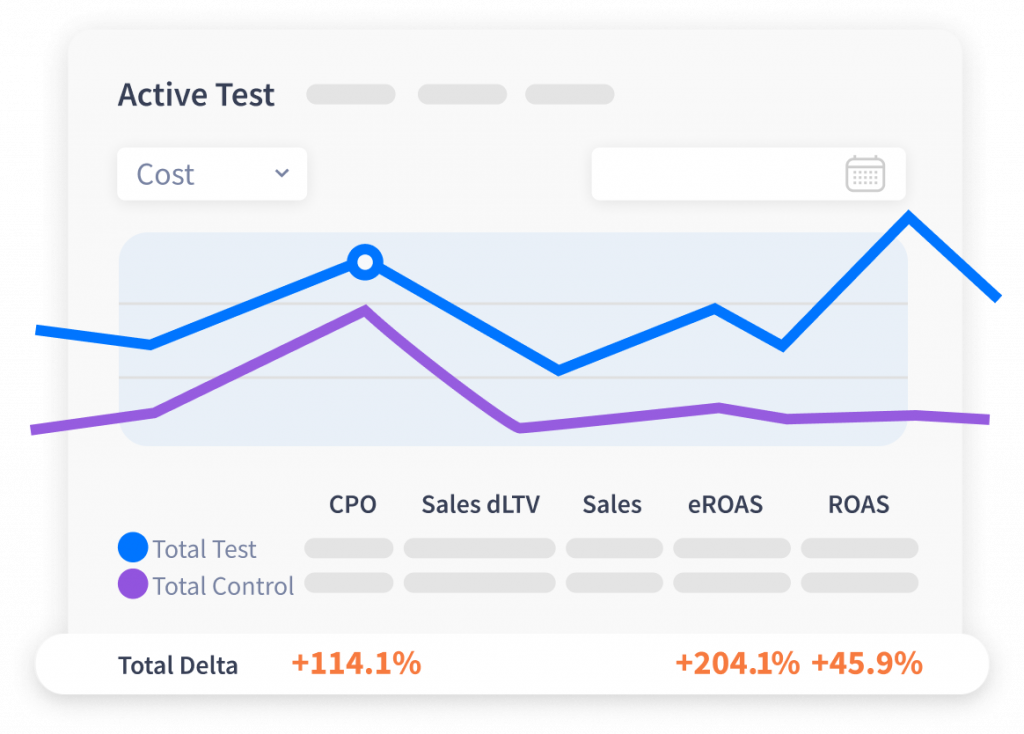Click the first placeholder tab beside Active Test
The image size is (1024, 734).
click(350, 95)
